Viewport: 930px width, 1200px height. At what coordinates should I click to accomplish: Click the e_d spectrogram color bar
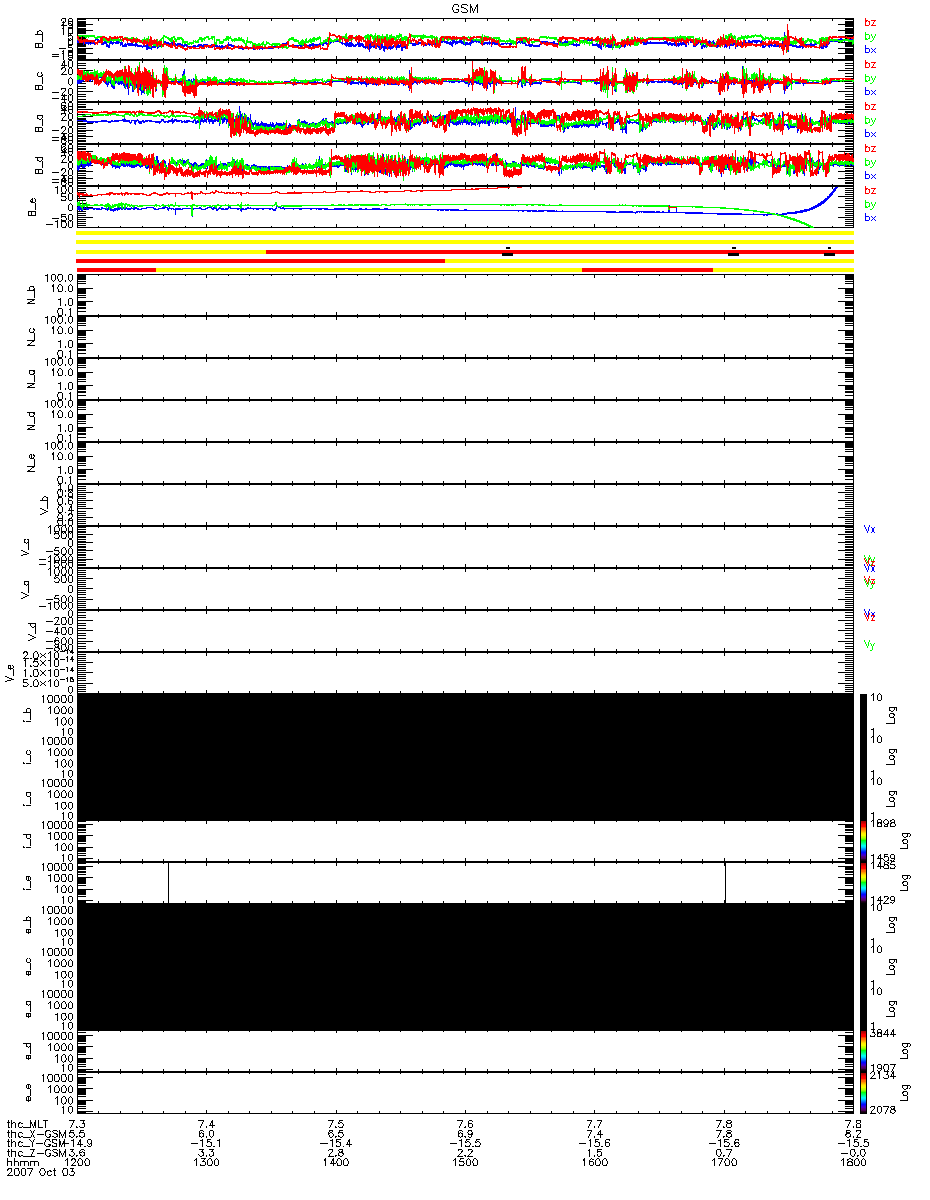(862, 1050)
